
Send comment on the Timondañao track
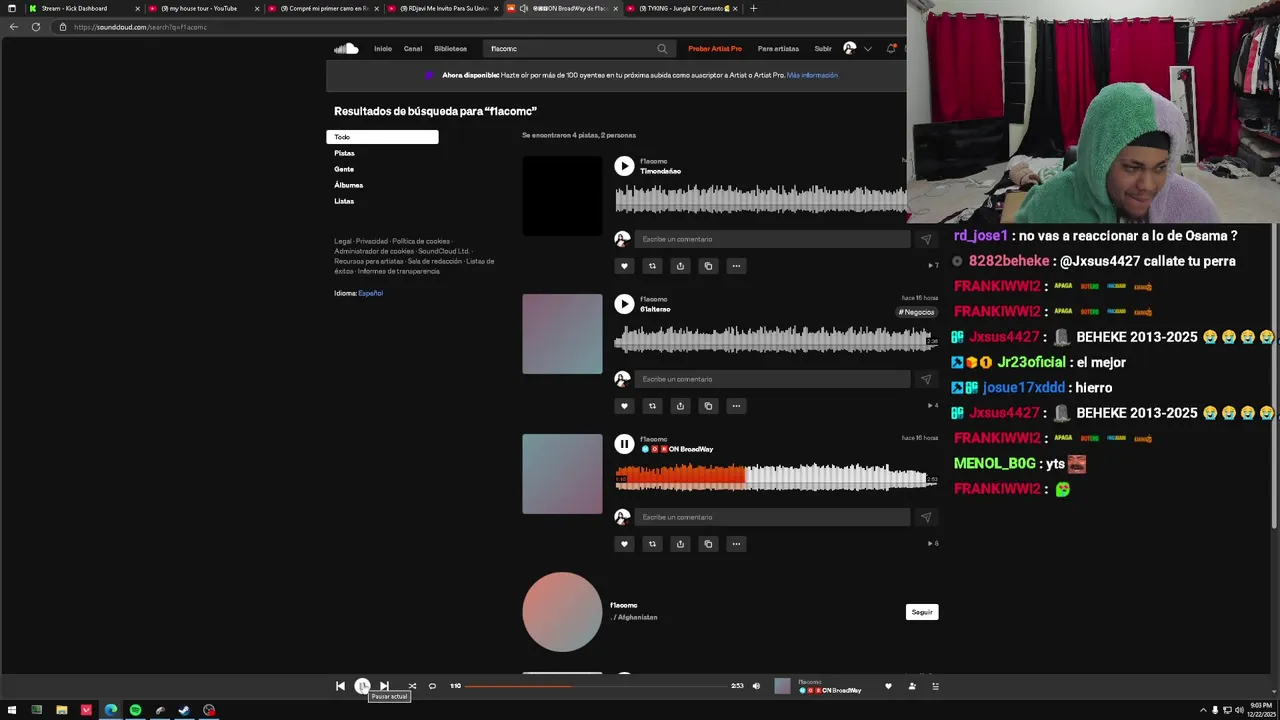point(925,239)
